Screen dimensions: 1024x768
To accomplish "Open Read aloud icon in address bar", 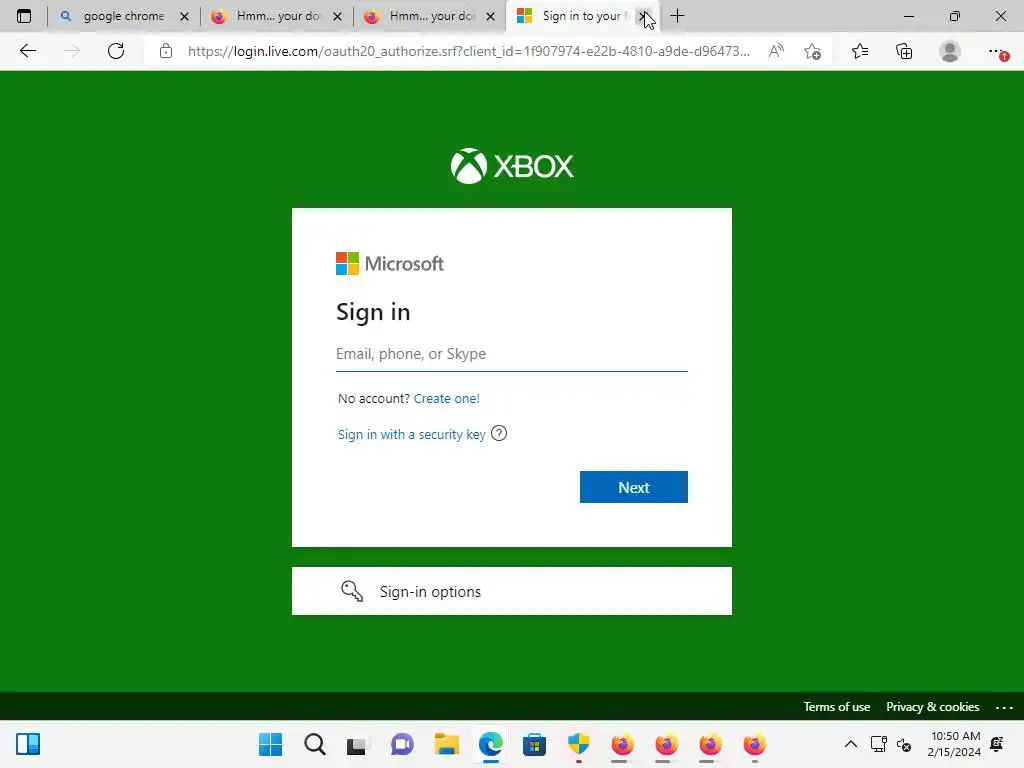I will point(776,51).
